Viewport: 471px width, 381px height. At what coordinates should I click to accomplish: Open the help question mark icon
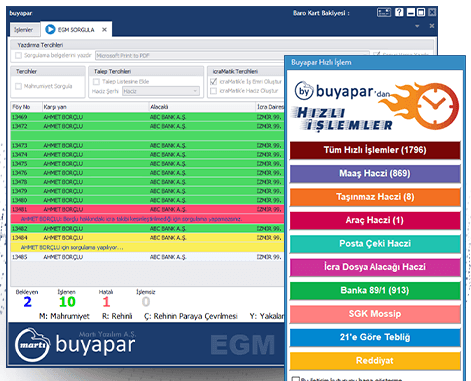399,13
